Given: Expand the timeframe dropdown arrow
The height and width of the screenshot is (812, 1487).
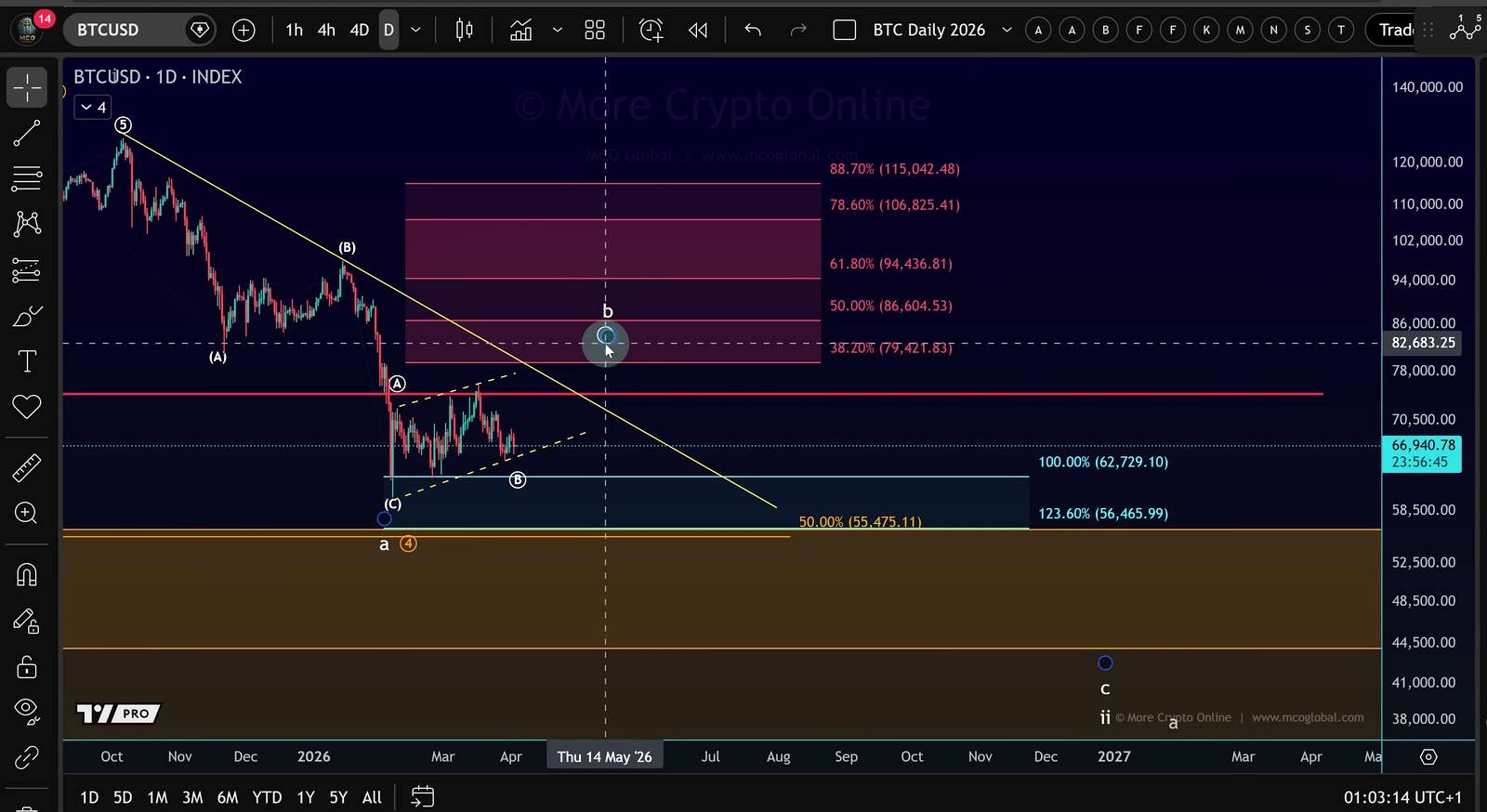Looking at the screenshot, I should pyautogui.click(x=415, y=30).
